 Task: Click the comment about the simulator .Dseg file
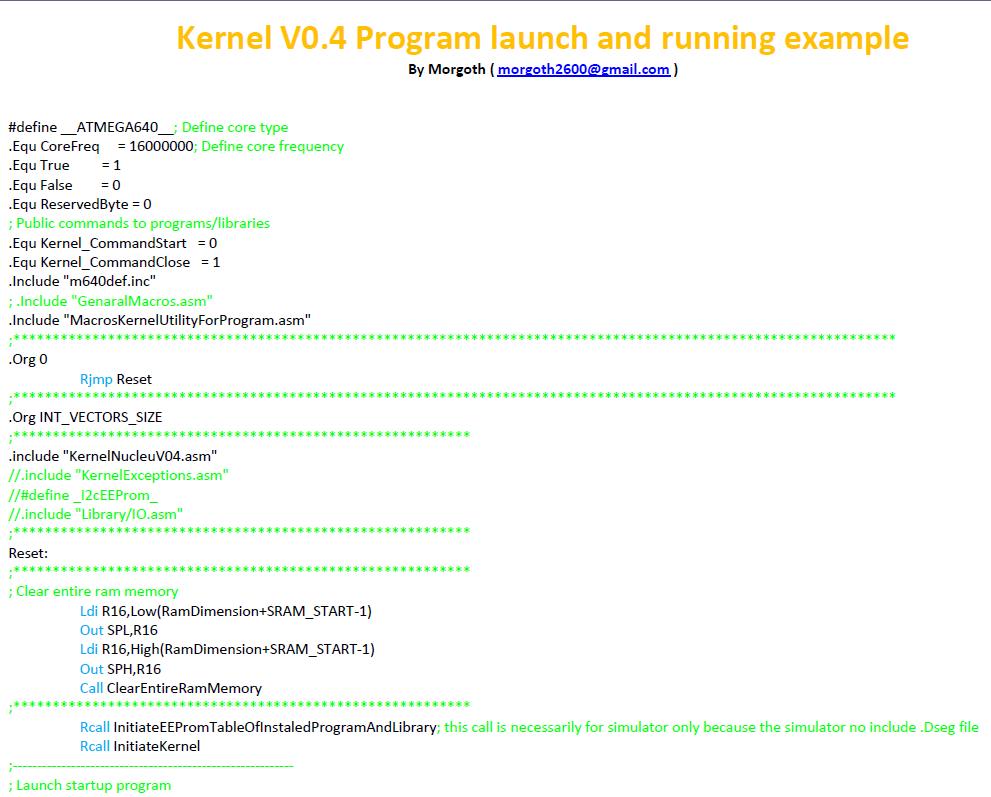pos(708,727)
